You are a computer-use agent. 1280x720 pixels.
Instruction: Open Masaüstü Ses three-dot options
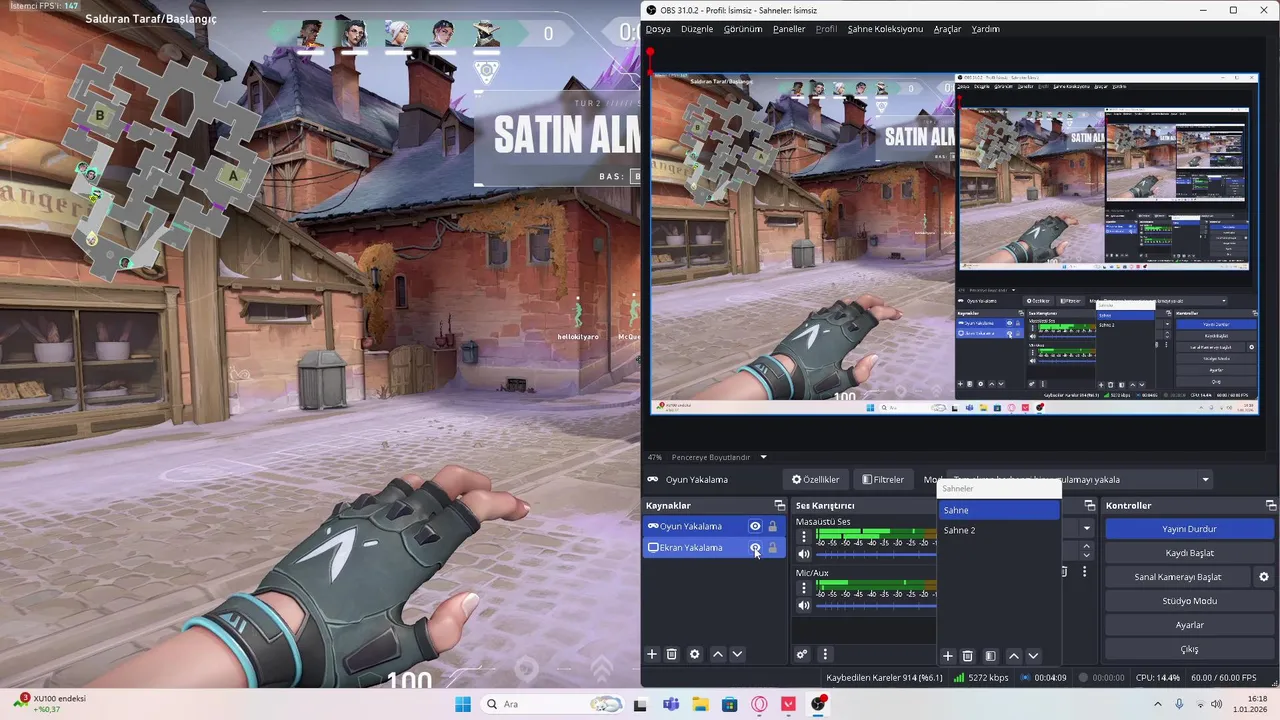click(x=803, y=537)
